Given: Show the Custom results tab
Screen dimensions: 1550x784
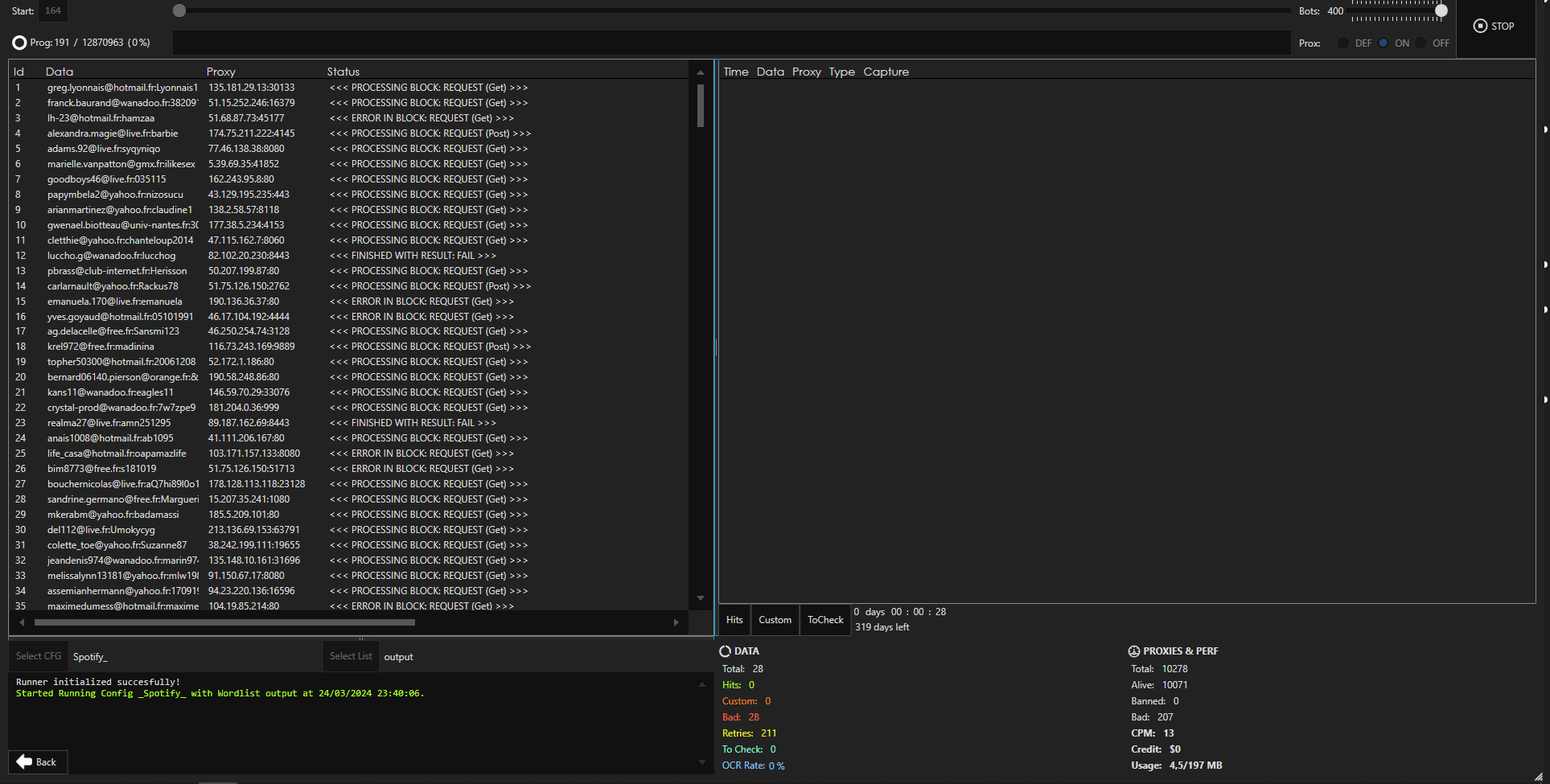Looking at the screenshot, I should pyautogui.click(x=775, y=620).
